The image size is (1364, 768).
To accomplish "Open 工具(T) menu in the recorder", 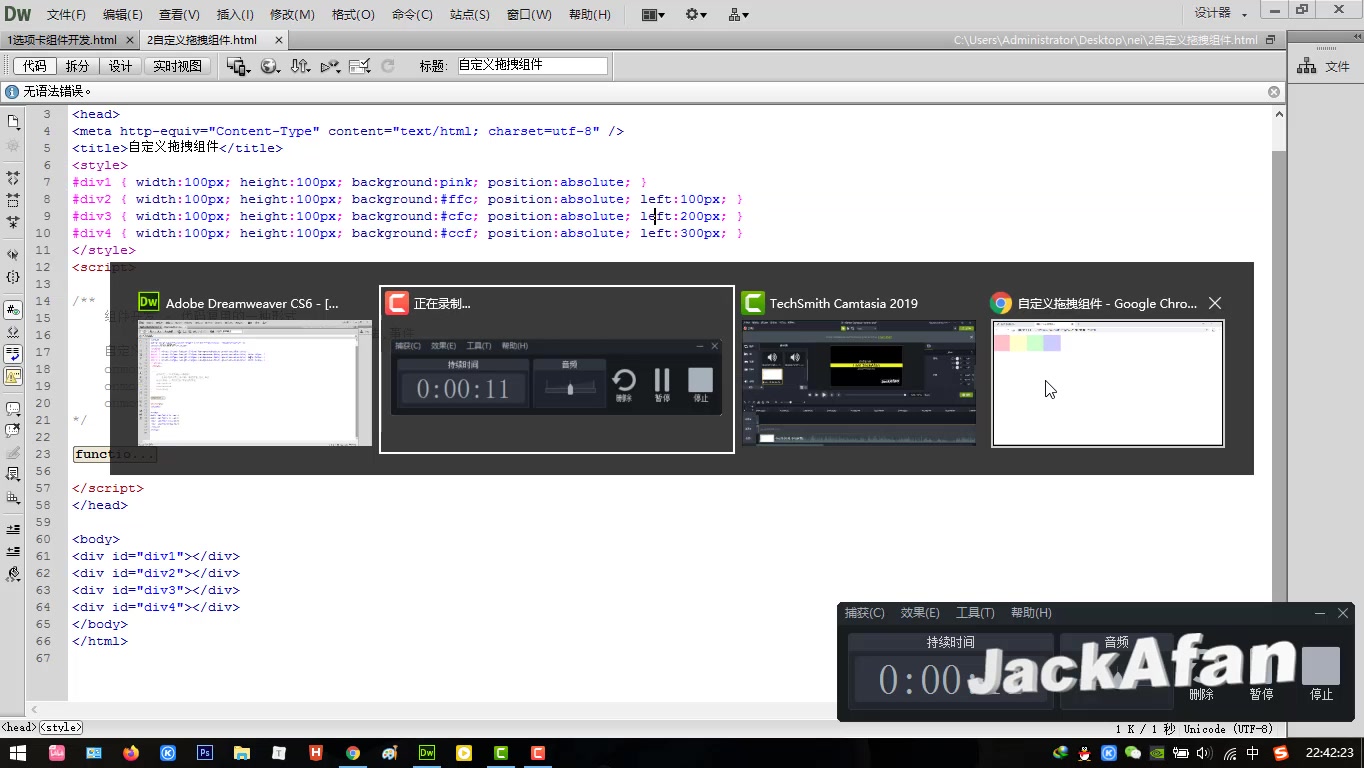I will [x=975, y=613].
